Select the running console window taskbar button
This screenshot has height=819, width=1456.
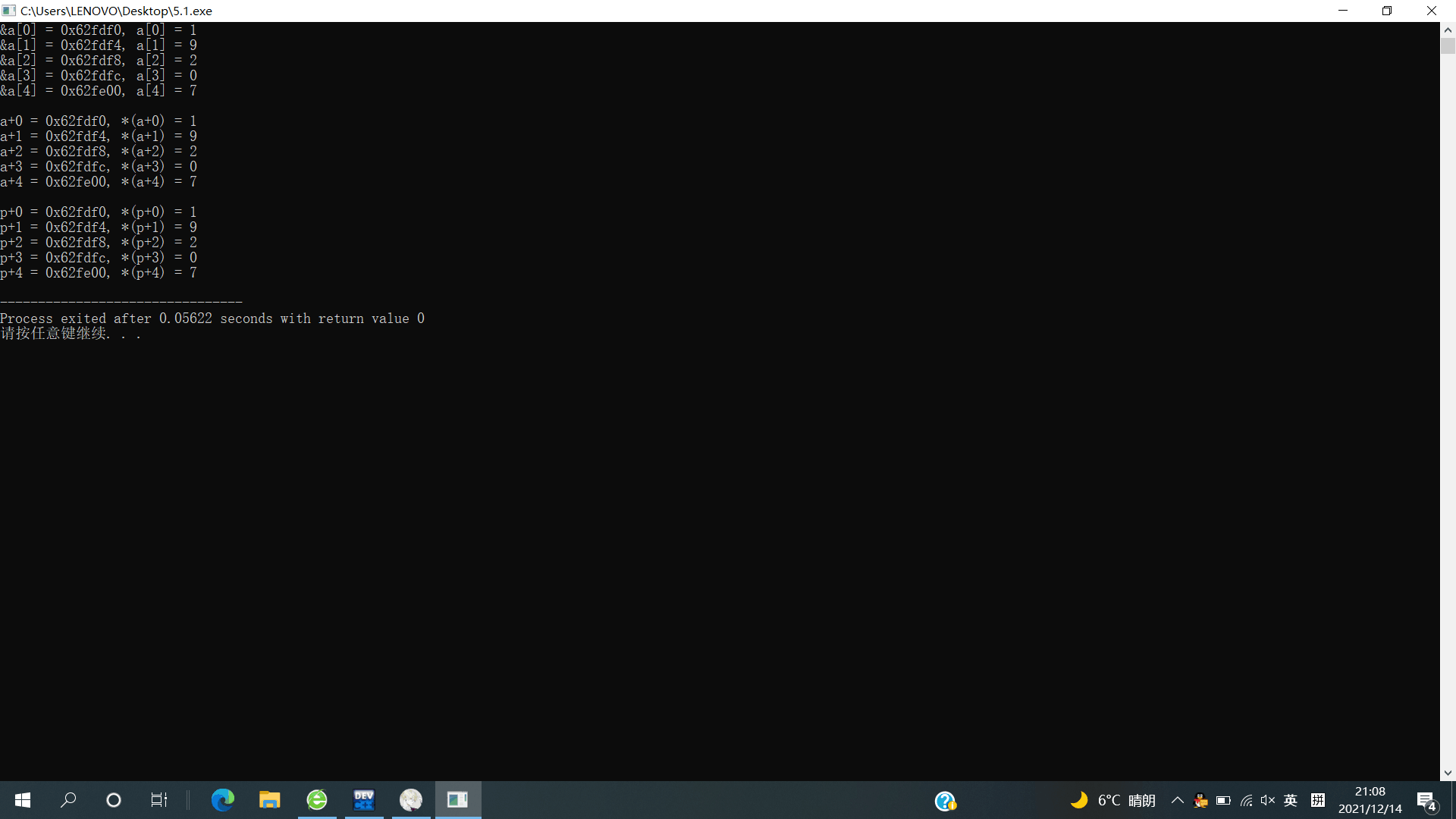(458, 800)
